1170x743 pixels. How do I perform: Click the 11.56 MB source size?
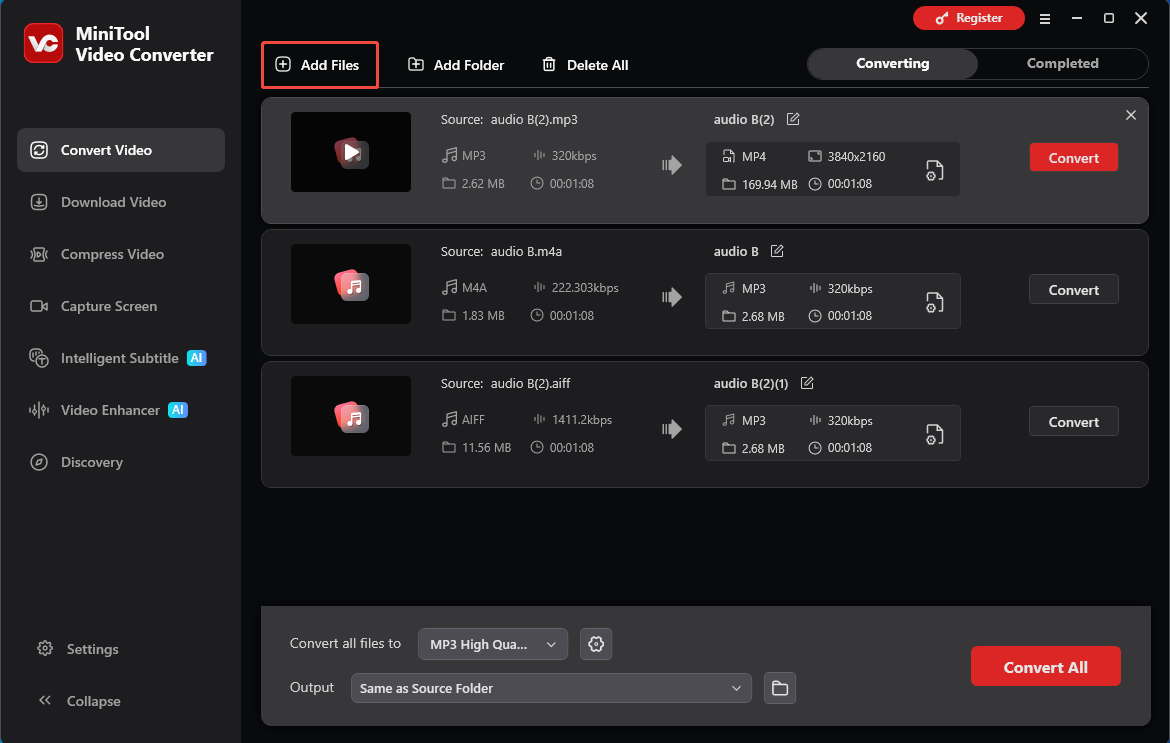[487, 448]
